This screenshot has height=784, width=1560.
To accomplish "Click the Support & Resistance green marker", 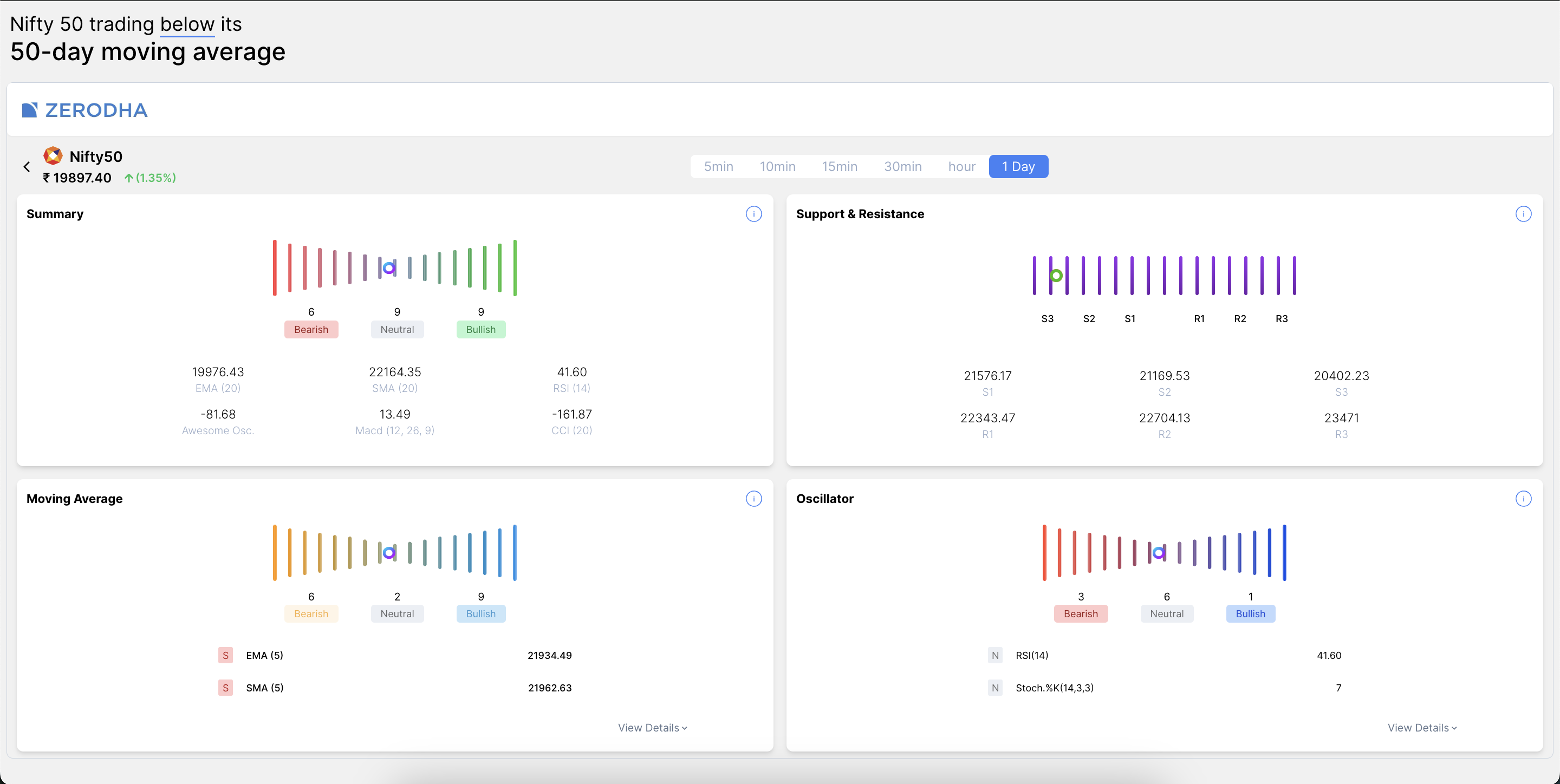I will [1056, 276].
